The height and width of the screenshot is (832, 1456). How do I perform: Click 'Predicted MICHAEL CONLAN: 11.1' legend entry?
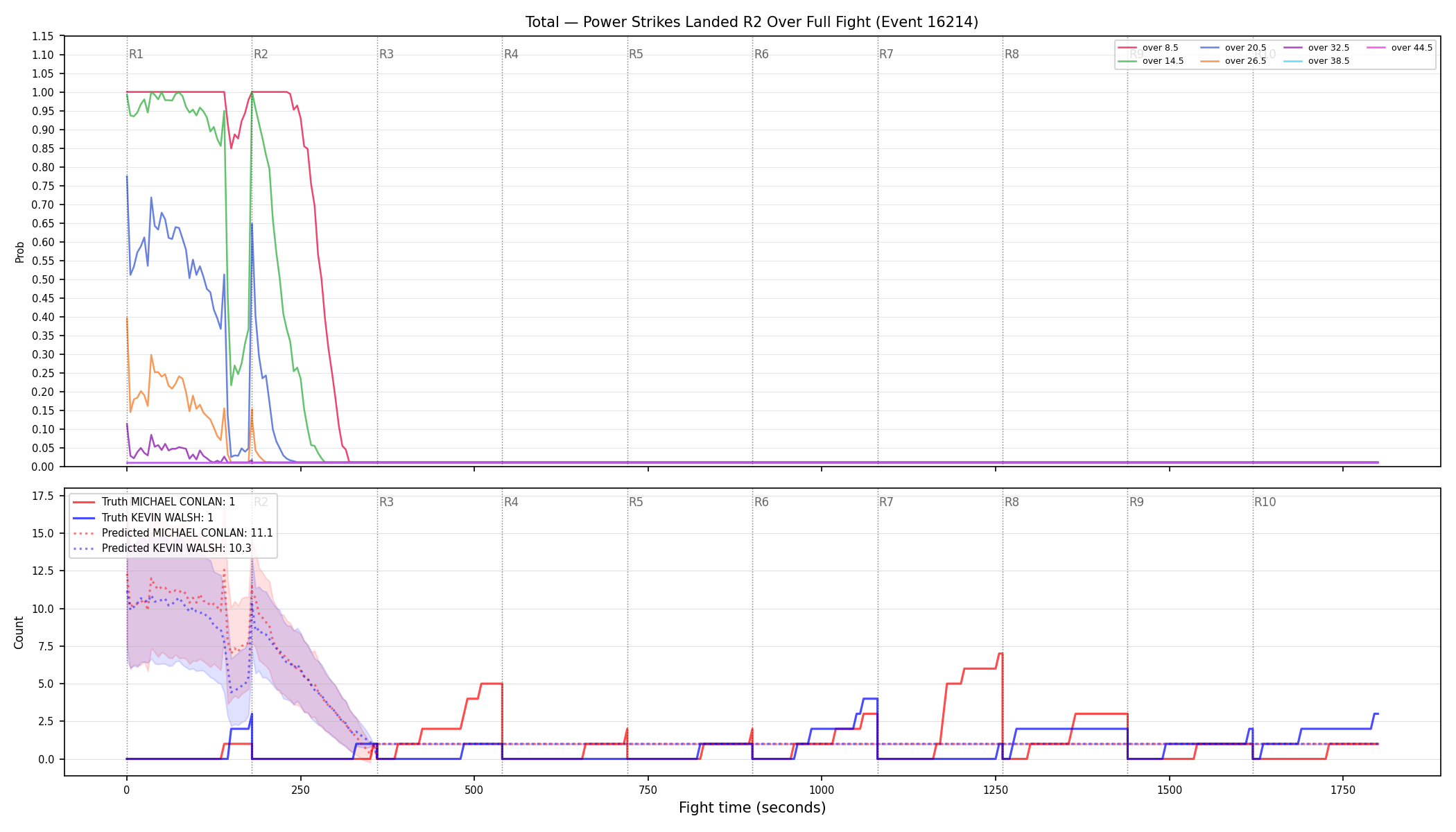pyautogui.click(x=173, y=533)
